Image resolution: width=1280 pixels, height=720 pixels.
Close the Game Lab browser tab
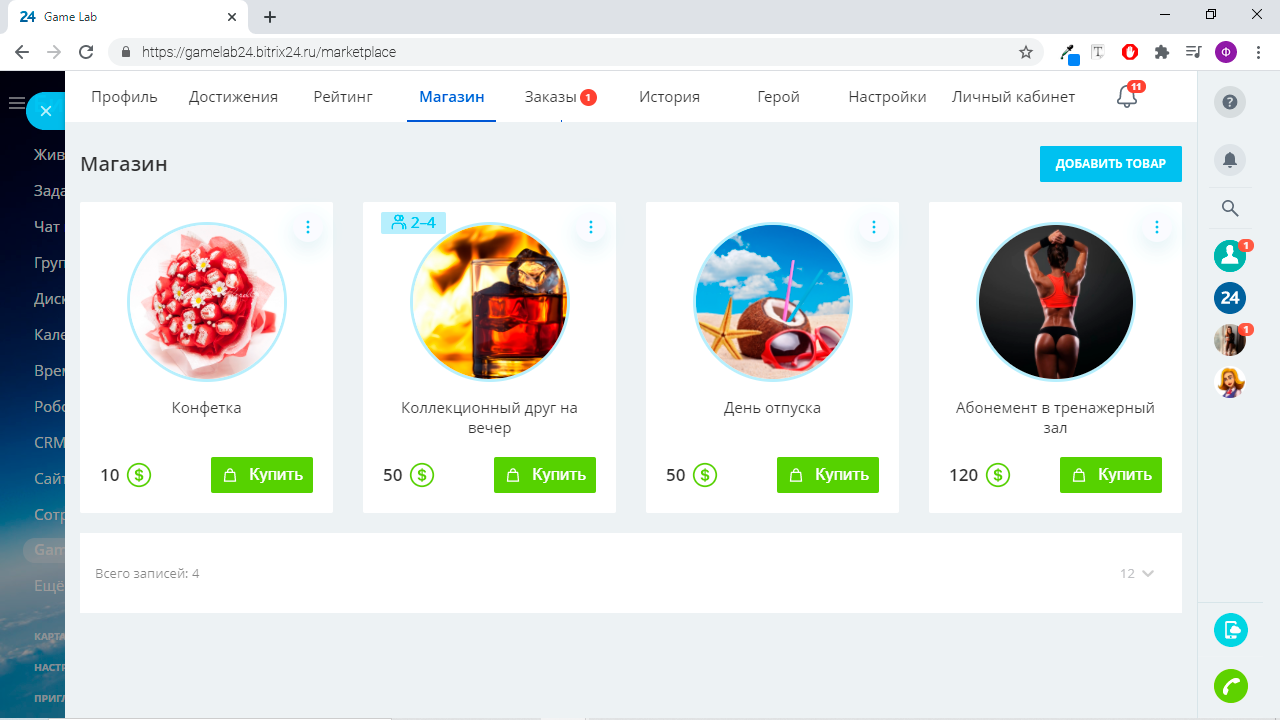point(233,17)
